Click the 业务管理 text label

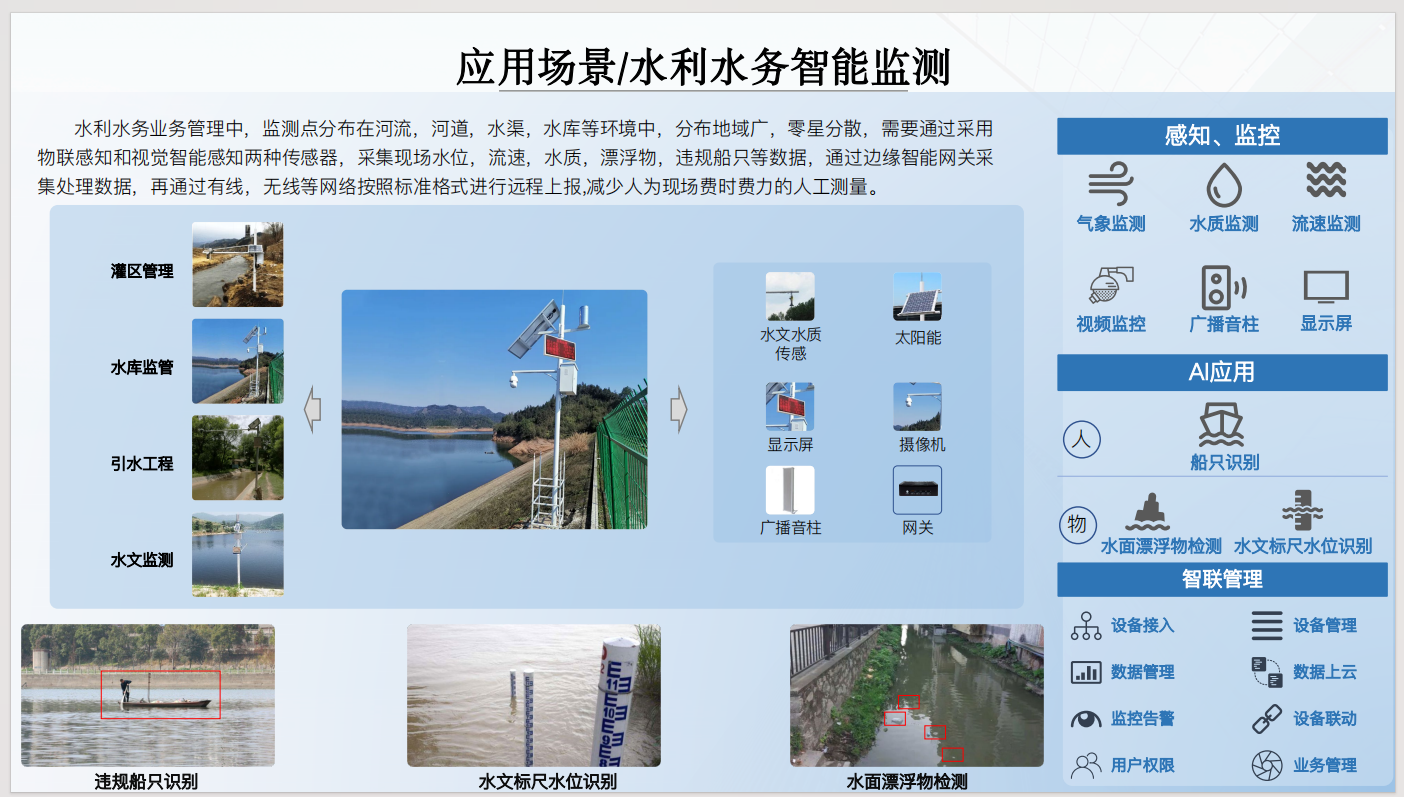1325,766
